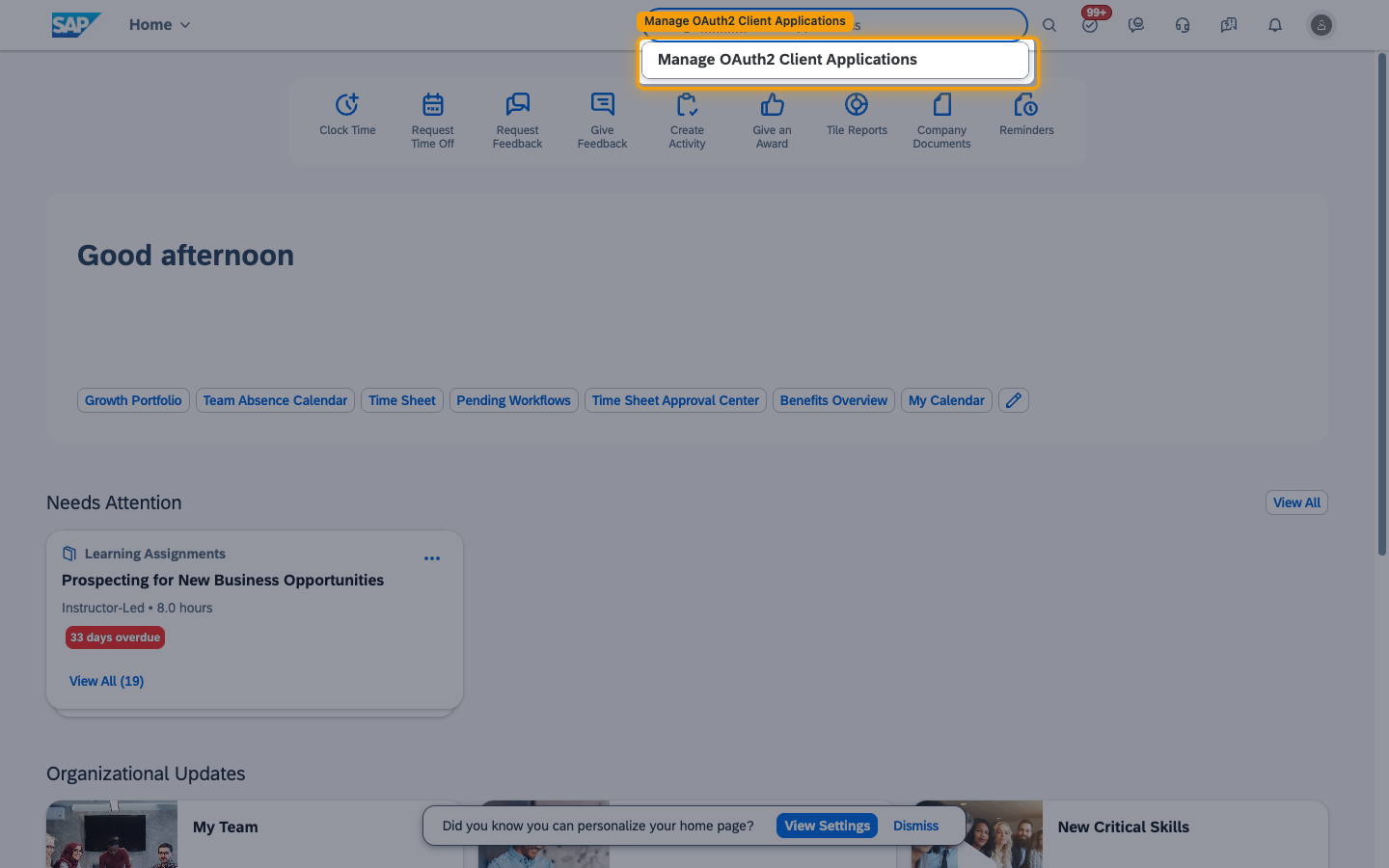Open Tile Reports quick action
Image resolution: width=1389 pixels, height=868 pixels.
pyautogui.click(x=857, y=116)
